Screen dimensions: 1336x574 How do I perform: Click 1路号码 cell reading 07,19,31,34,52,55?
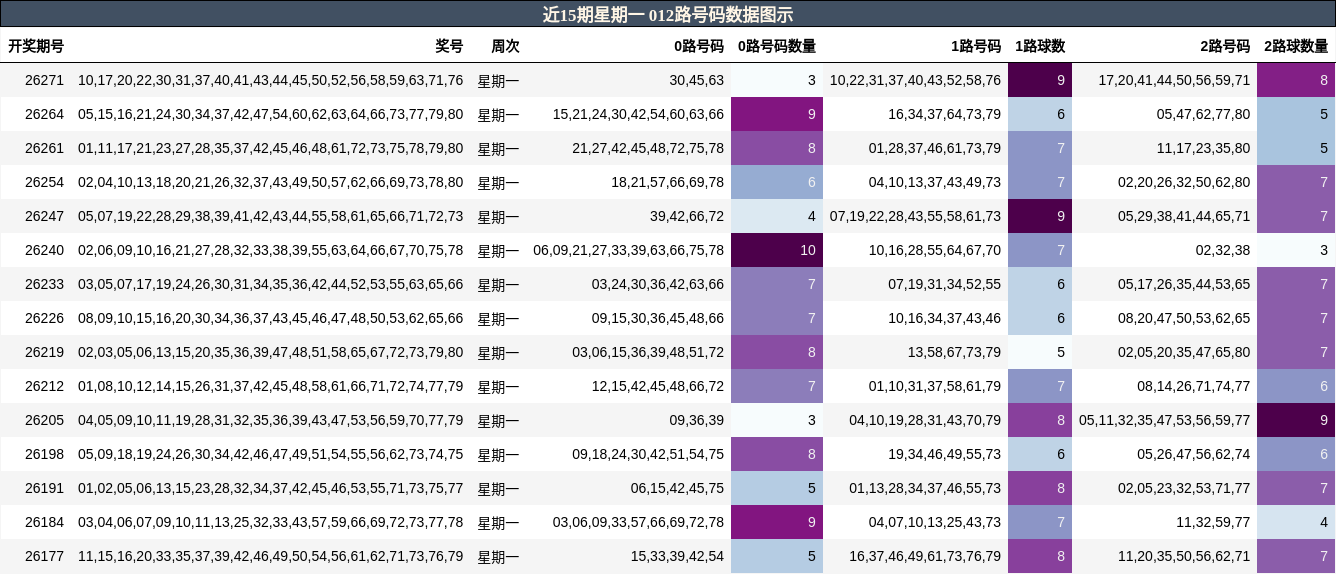[x=945, y=284]
